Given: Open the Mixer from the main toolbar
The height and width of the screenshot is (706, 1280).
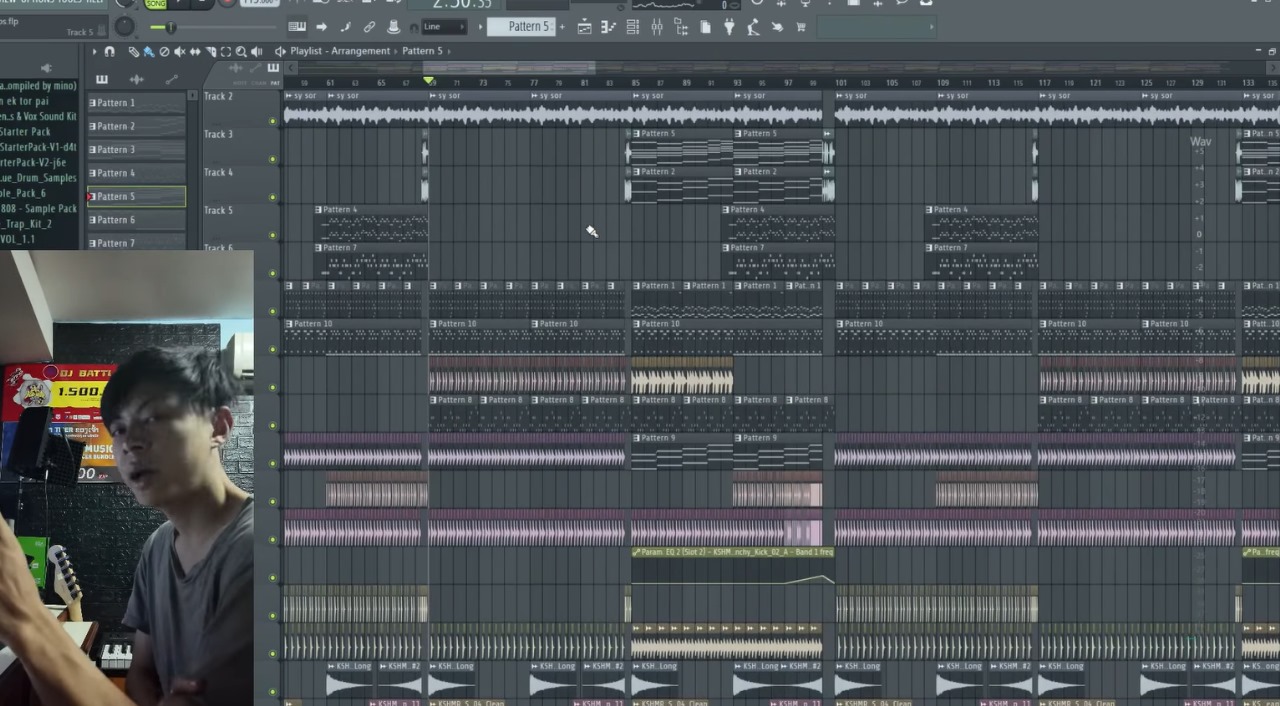Looking at the screenshot, I should pyautogui.click(x=656, y=27).
